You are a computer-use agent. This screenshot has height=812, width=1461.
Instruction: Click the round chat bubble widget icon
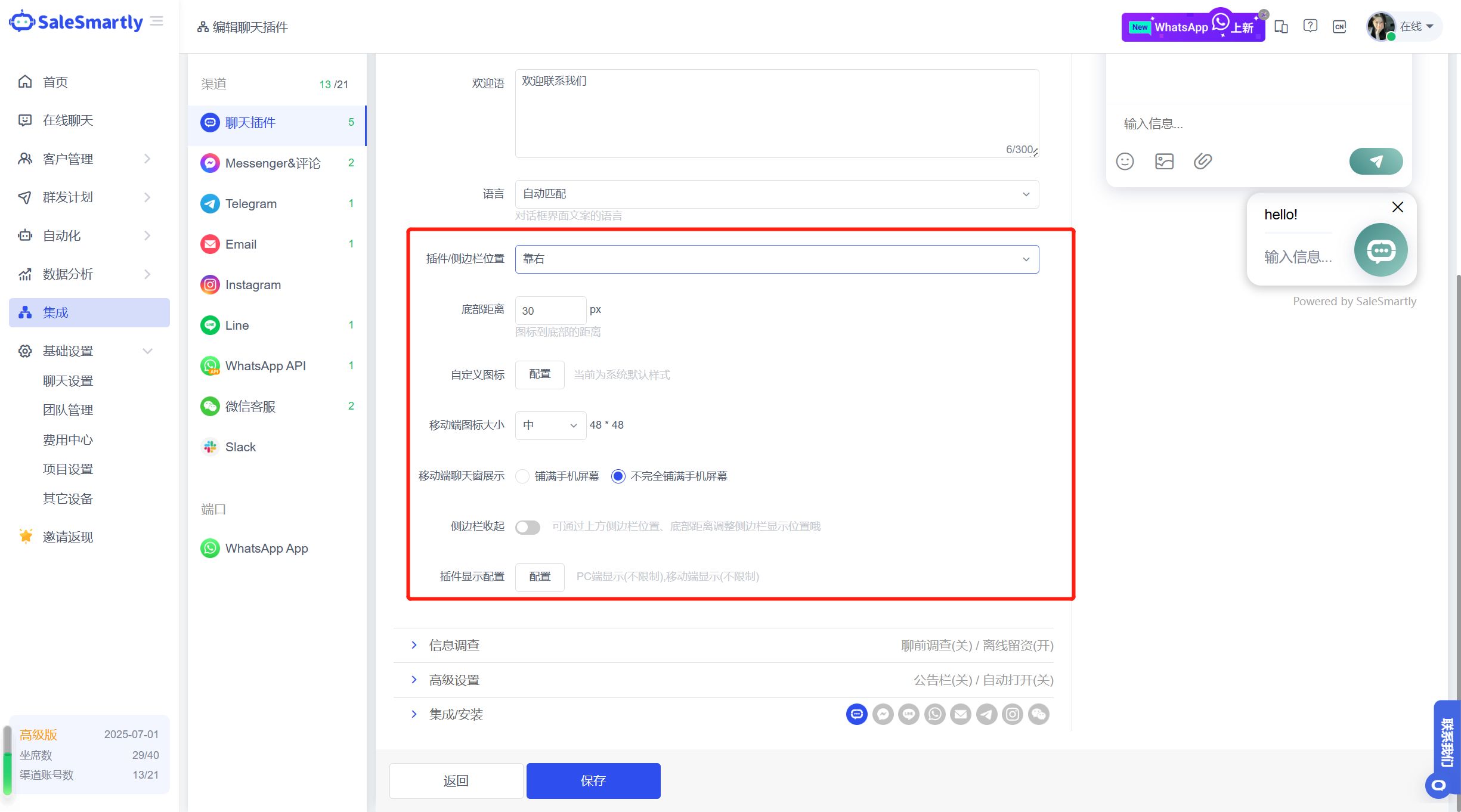1380,250
